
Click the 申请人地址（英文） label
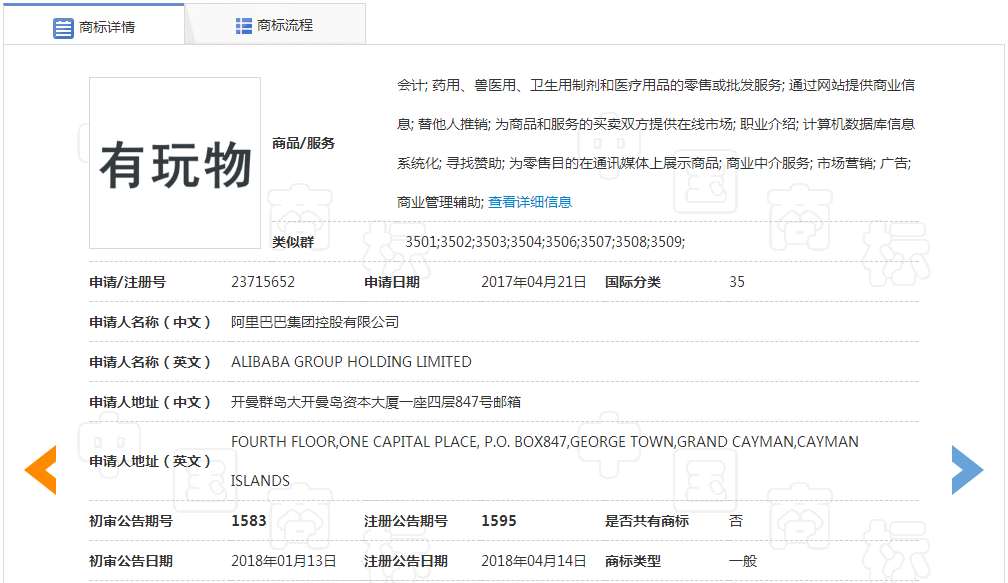click(x=150, y=461)
